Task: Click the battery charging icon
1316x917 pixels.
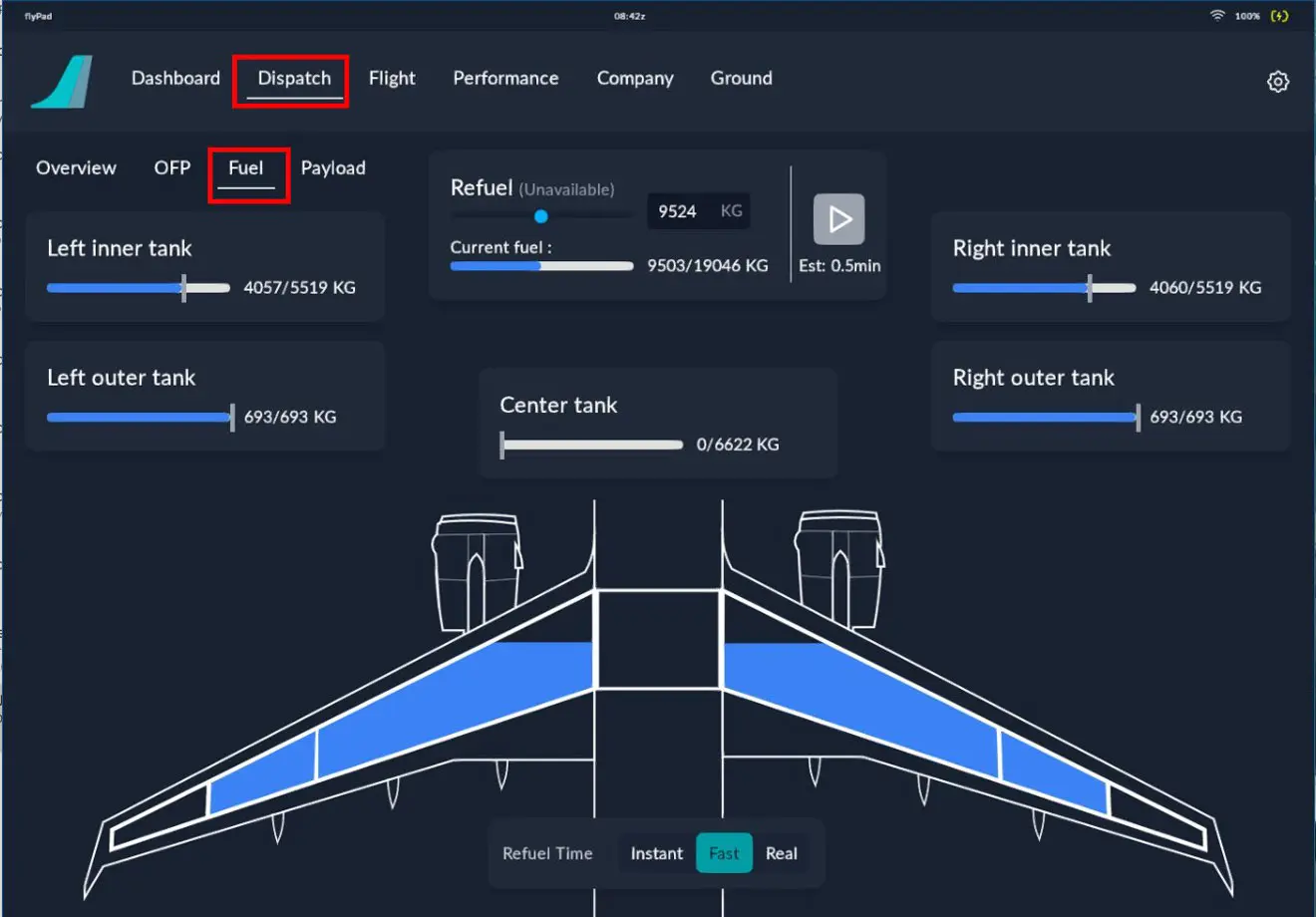Action: pyautogui.click(x=1279, y=16)
